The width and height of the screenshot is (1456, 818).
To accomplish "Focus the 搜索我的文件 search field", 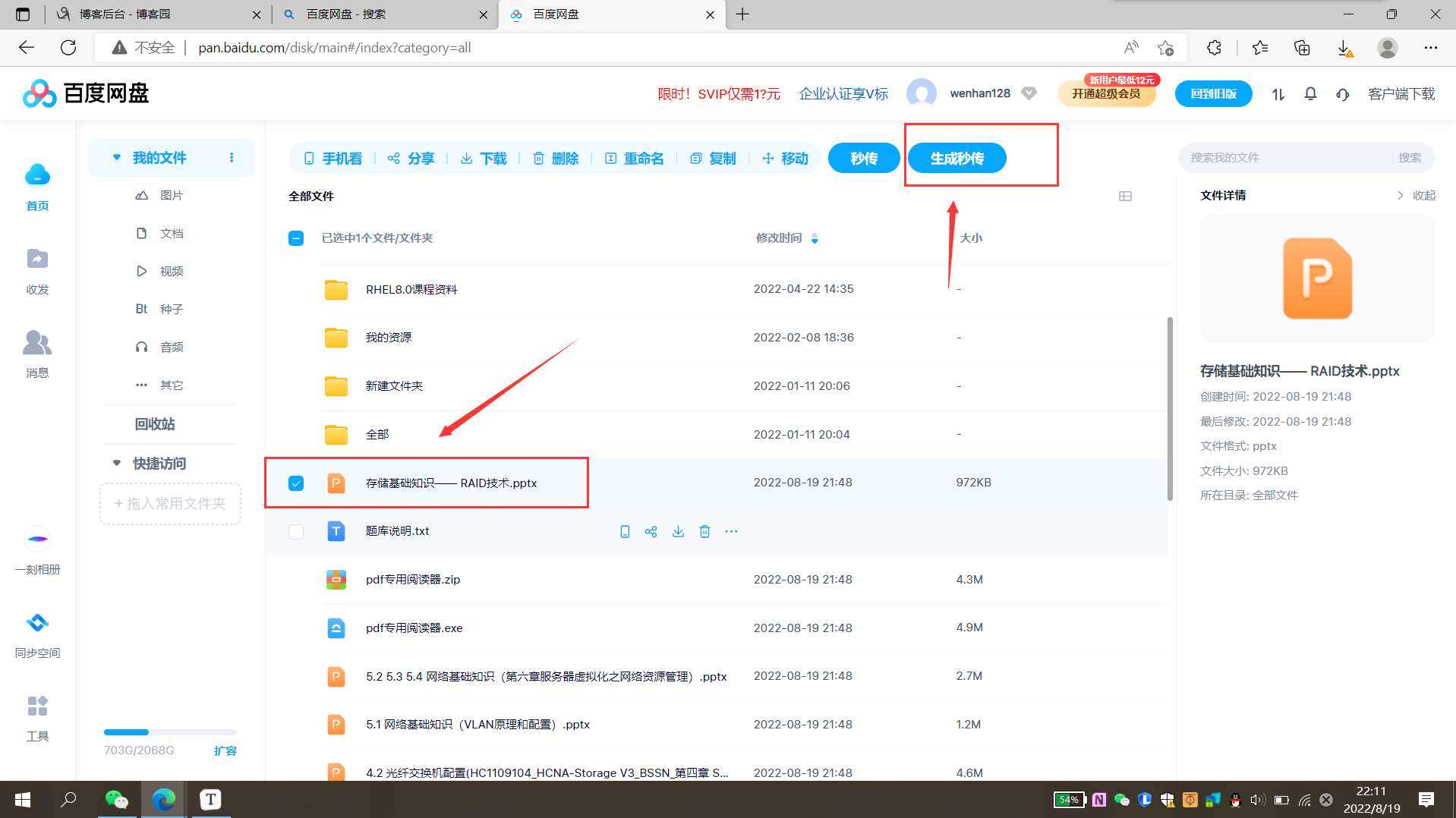I will 1287,158.
